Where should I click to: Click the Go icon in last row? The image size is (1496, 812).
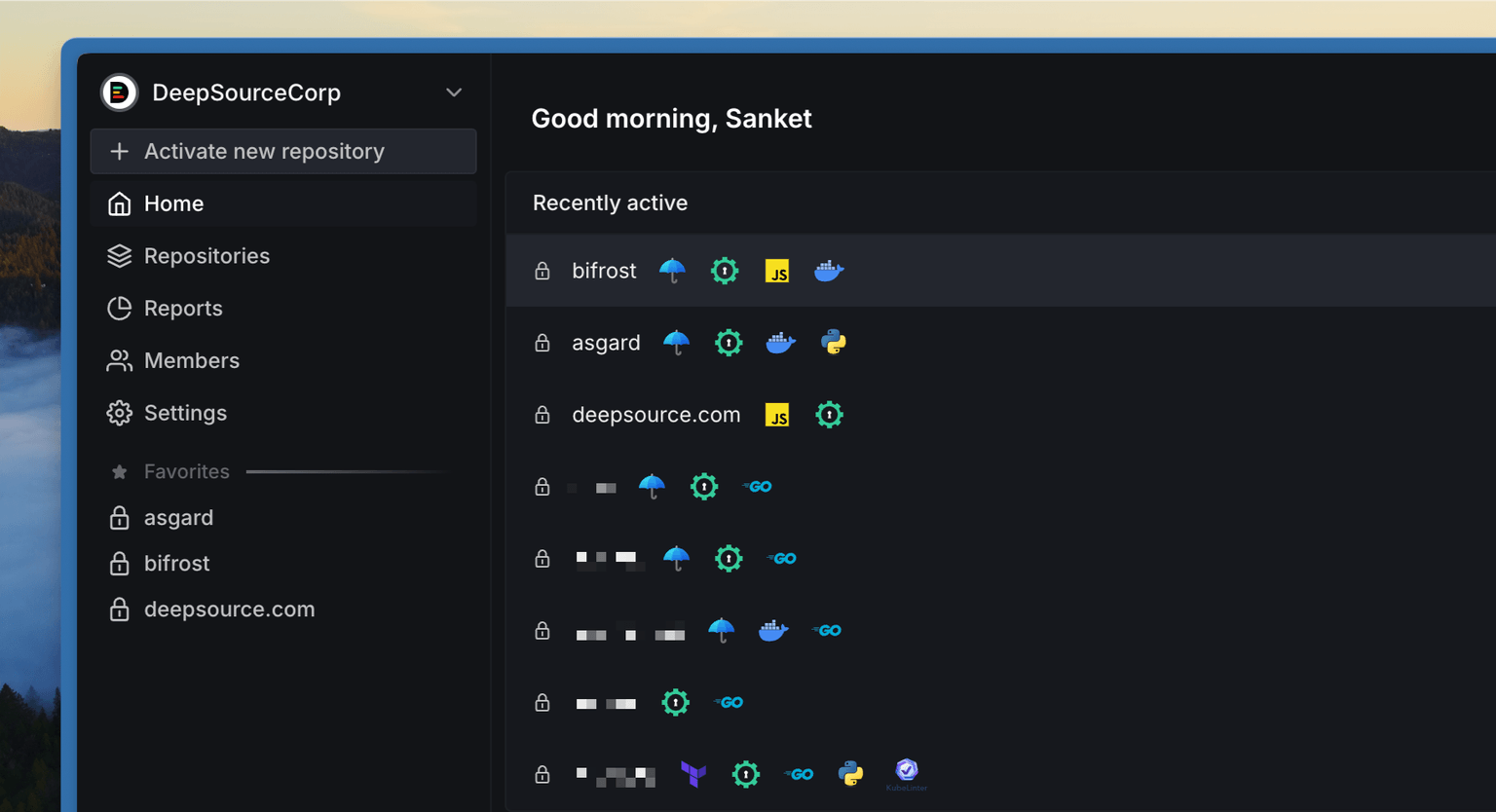[799, 774]
